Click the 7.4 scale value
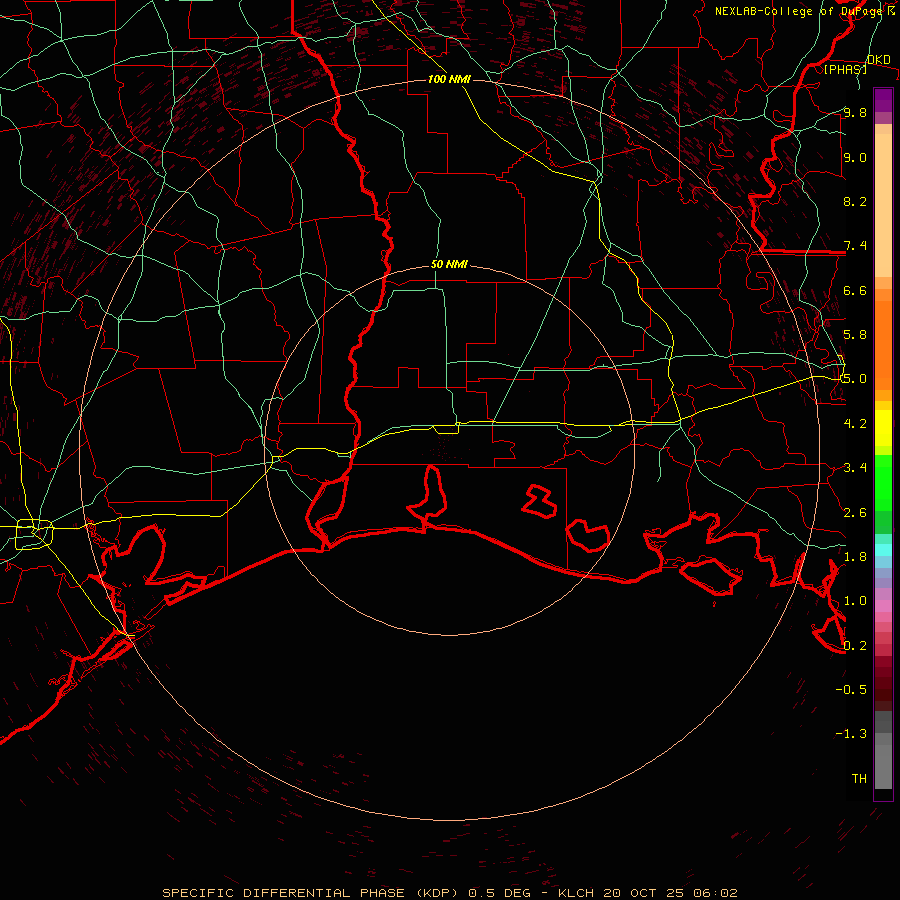The width and height of the screenshot is (900, 900). (855, 246)
